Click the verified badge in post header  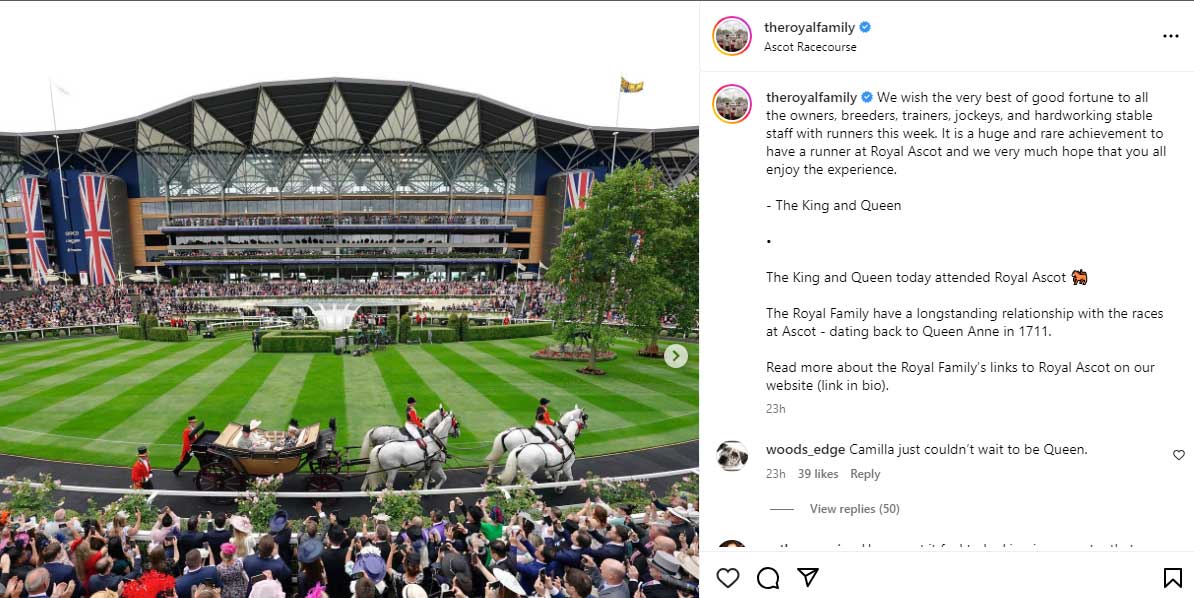[865, 27]
